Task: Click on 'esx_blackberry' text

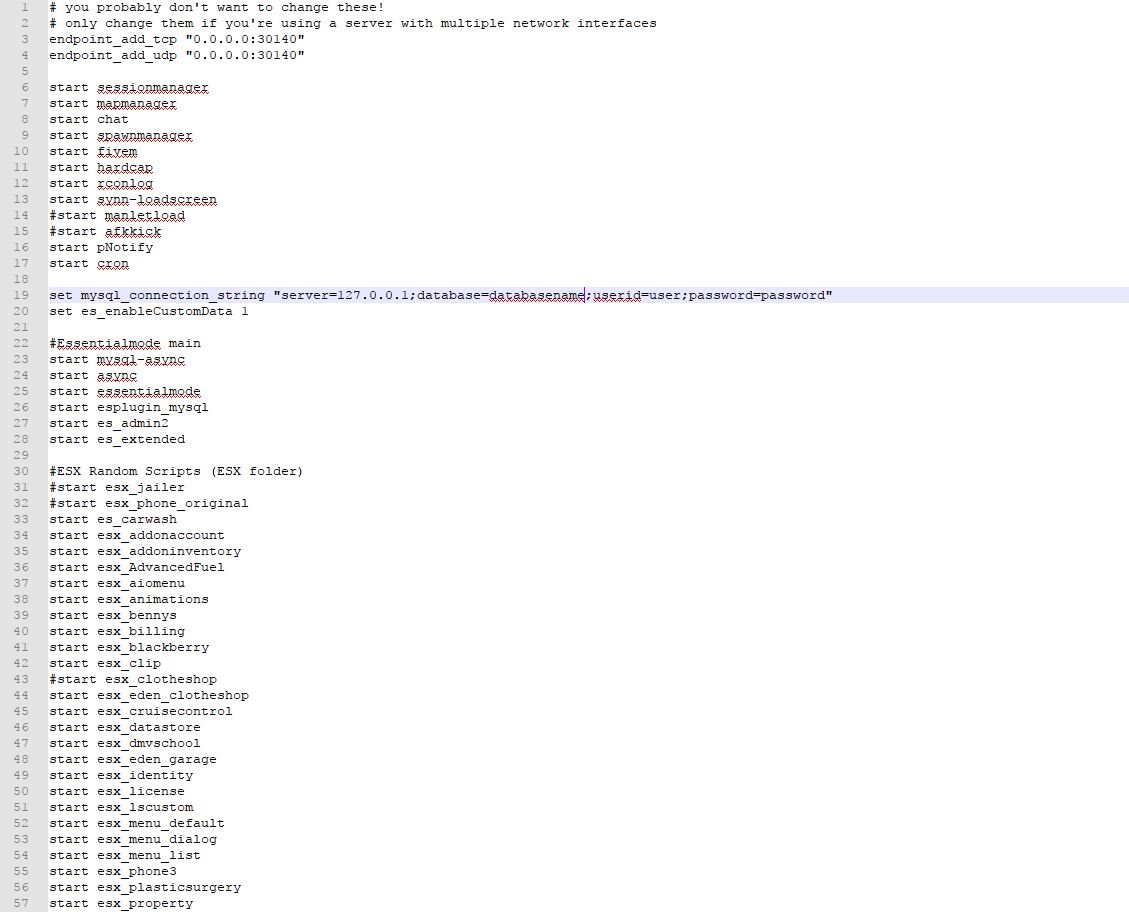Action: [153, 647]
